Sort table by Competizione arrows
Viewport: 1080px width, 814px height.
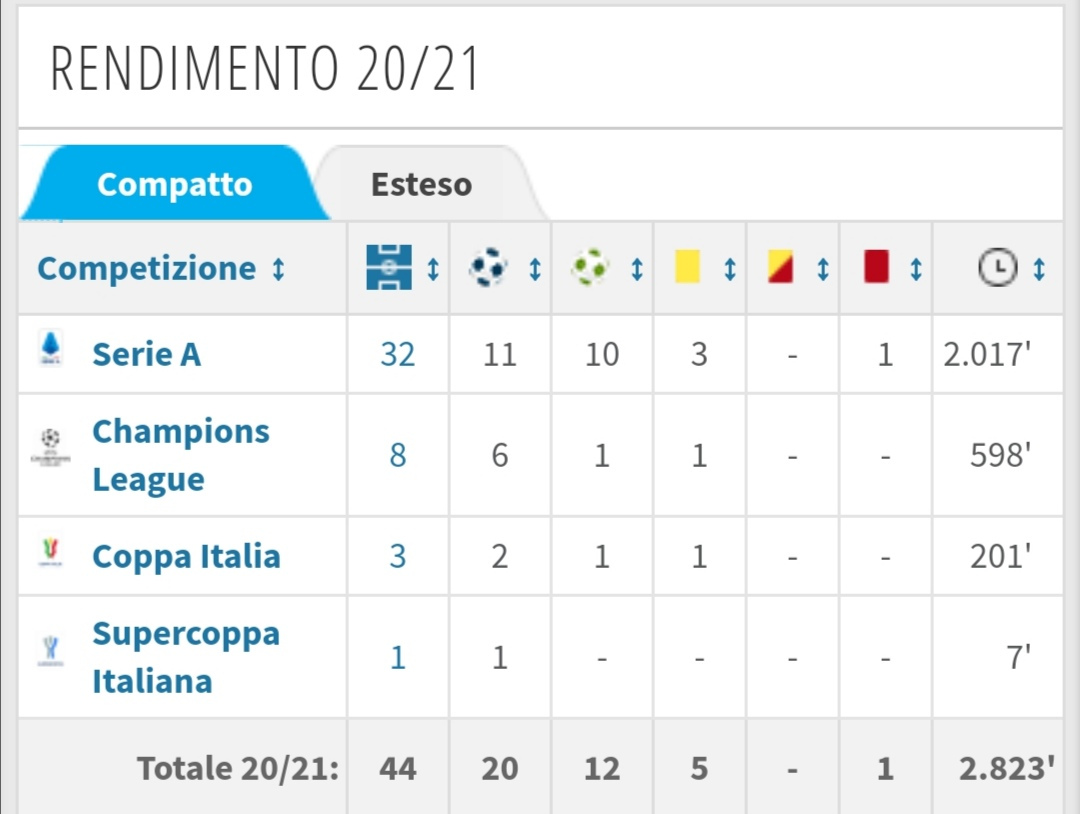278,269
